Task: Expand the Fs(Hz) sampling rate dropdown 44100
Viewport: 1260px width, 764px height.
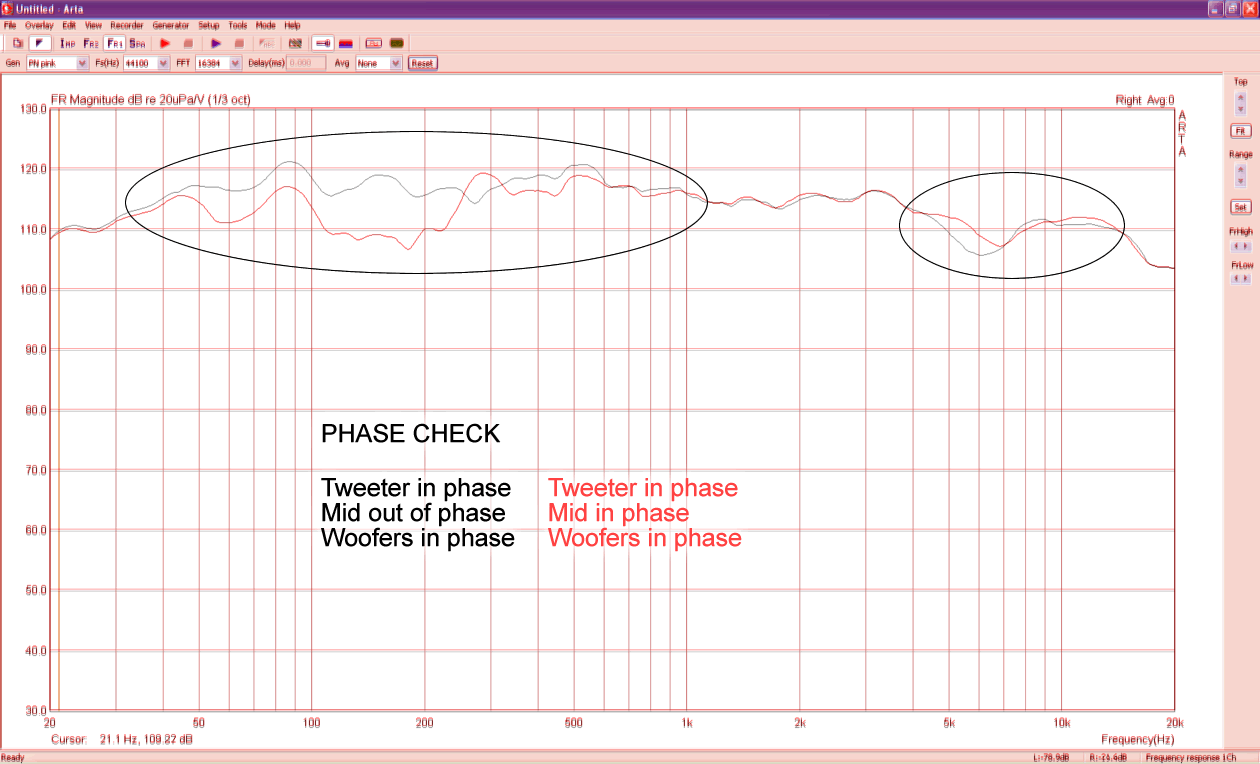Action: tap(164, 63)
